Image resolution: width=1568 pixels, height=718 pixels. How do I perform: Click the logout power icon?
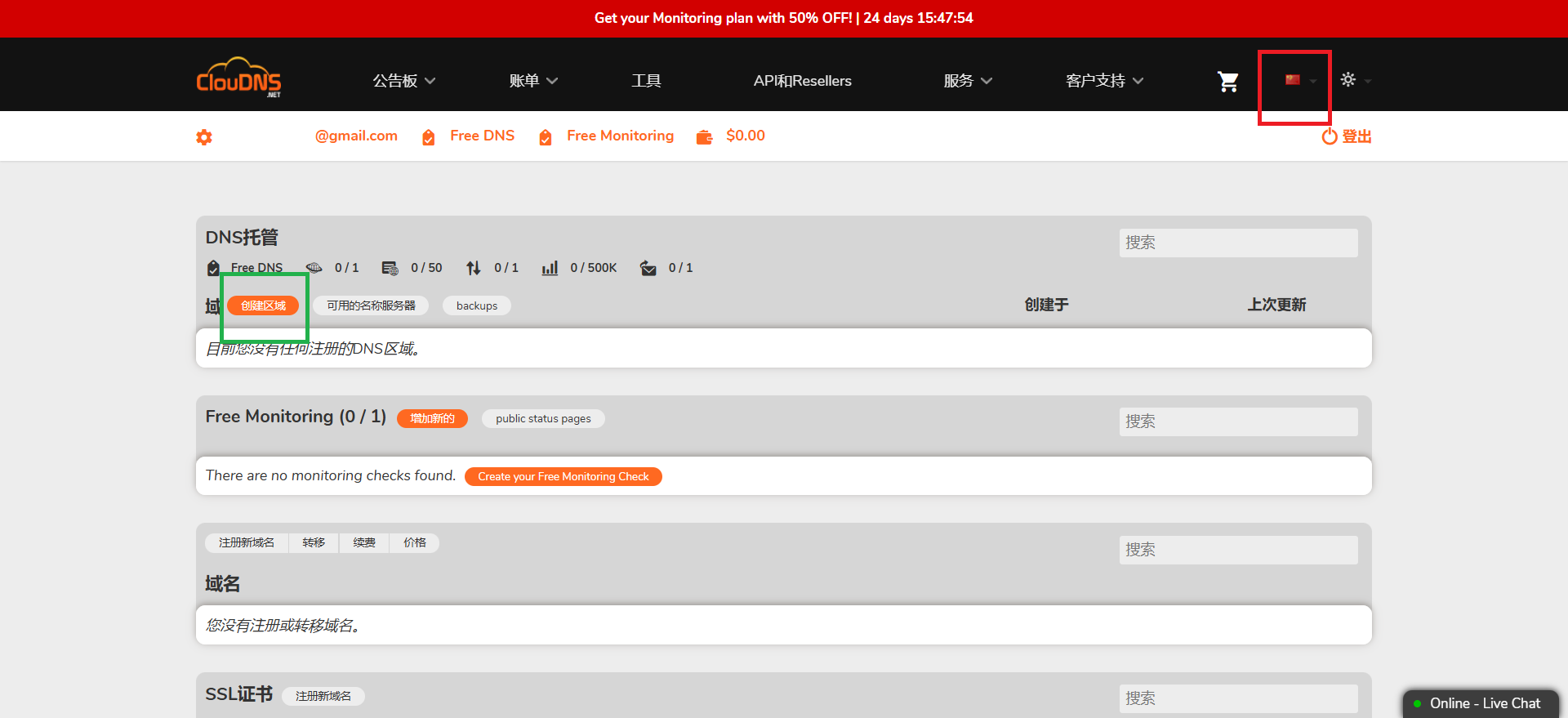(x=1330, y=136)
